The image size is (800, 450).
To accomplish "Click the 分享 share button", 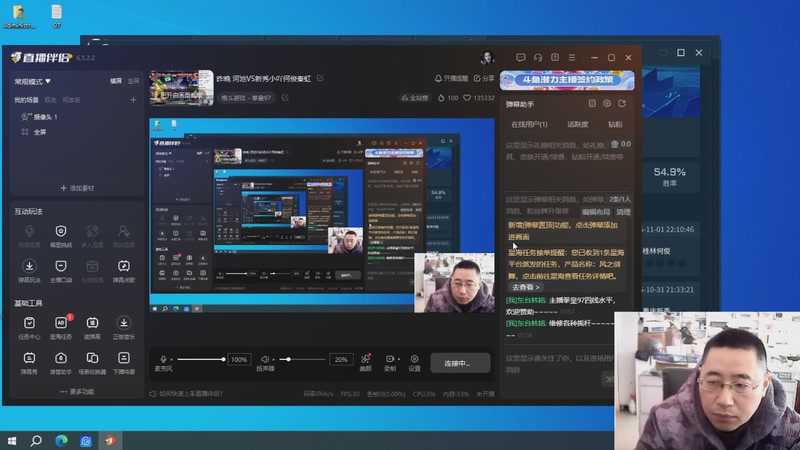I will click(x=484, y=78).
